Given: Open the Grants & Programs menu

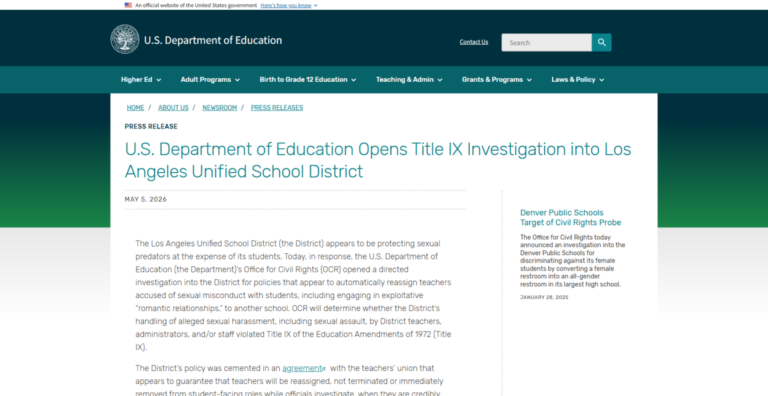Looking at the screenshot, I should 497,79.
